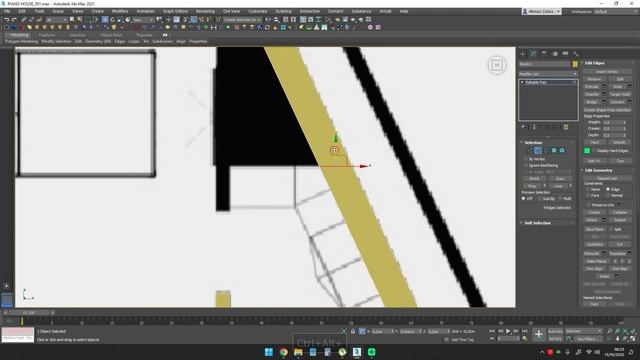Switch to Edge sub-object selection
Image resolution: width=640 pixels, height=360 pixels.
pyautogui.click(x=538, y=151)
